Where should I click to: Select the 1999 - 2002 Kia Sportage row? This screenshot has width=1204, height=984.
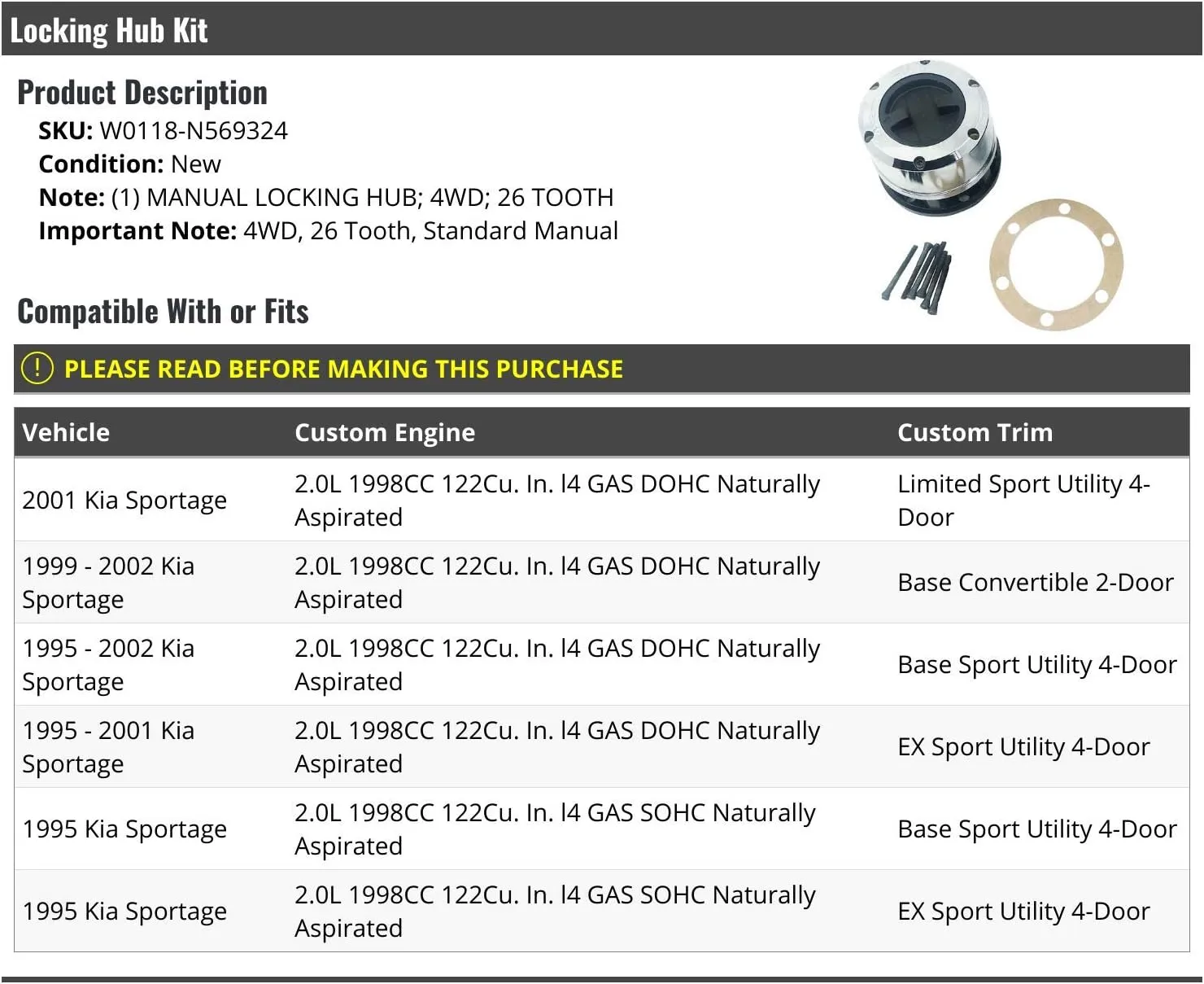pos(602,582)
